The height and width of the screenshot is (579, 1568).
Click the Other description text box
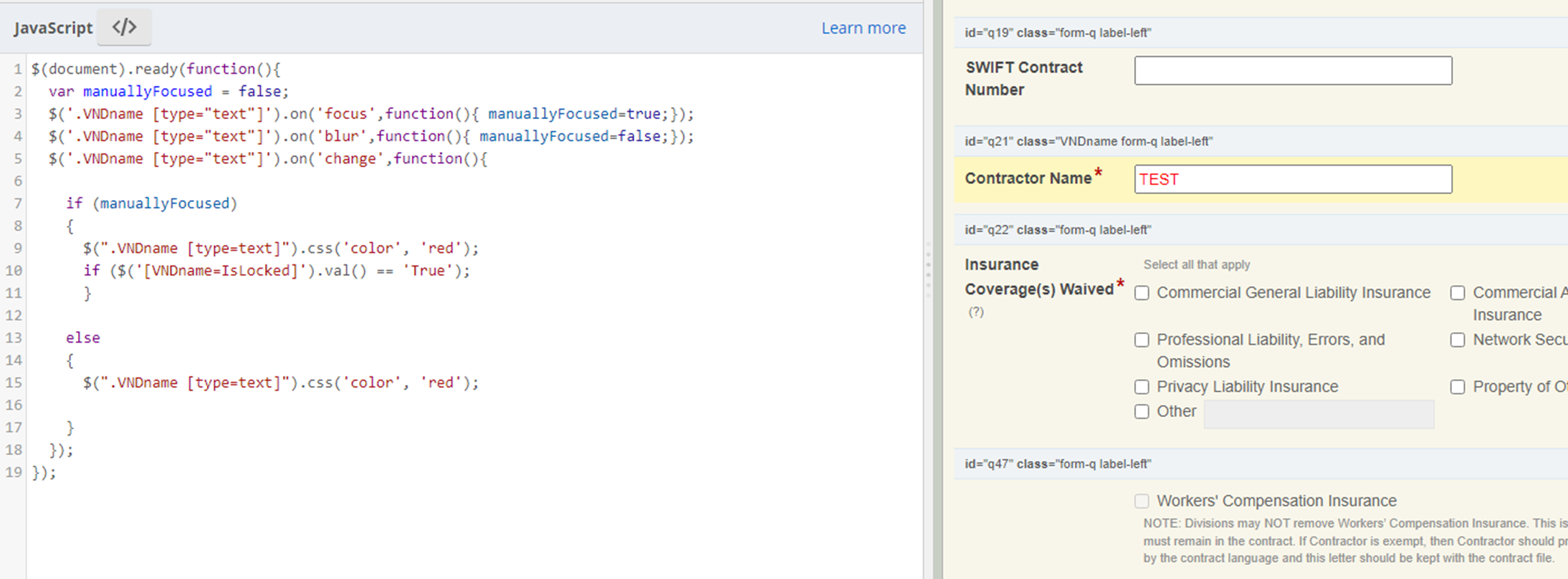pyautogui.click(x=1318, y=414)
